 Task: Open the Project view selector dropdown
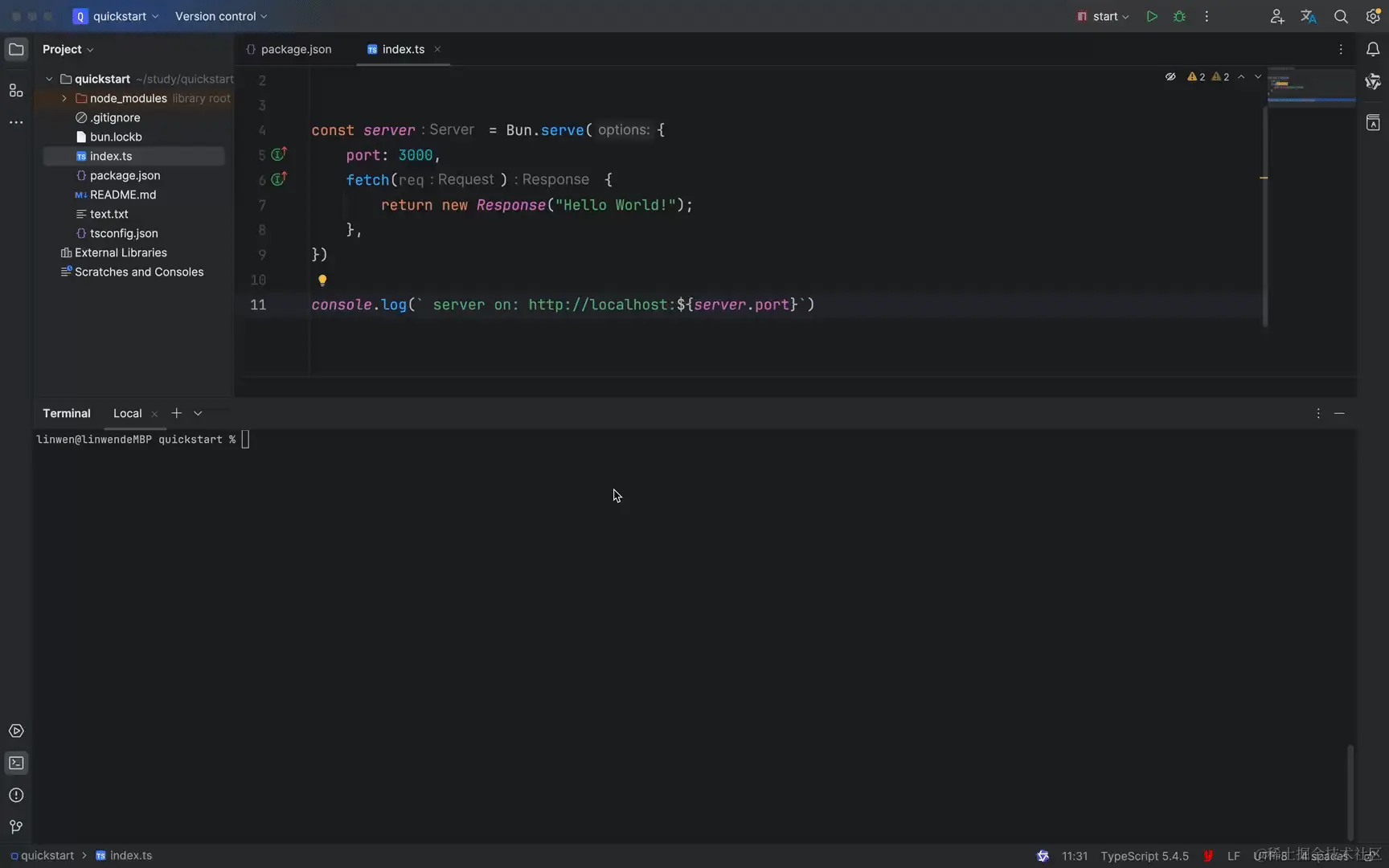[68, 50]
